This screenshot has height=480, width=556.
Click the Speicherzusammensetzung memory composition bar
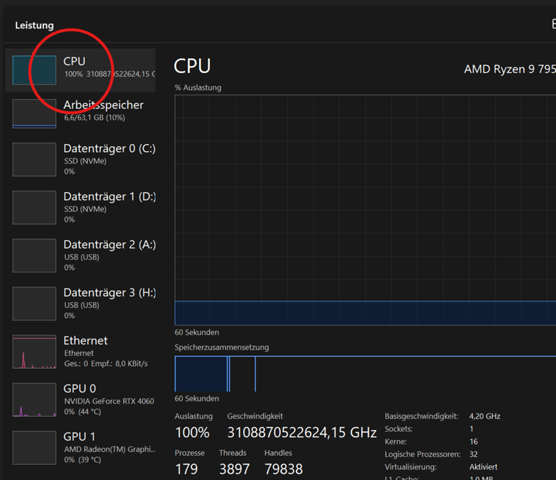365,374
